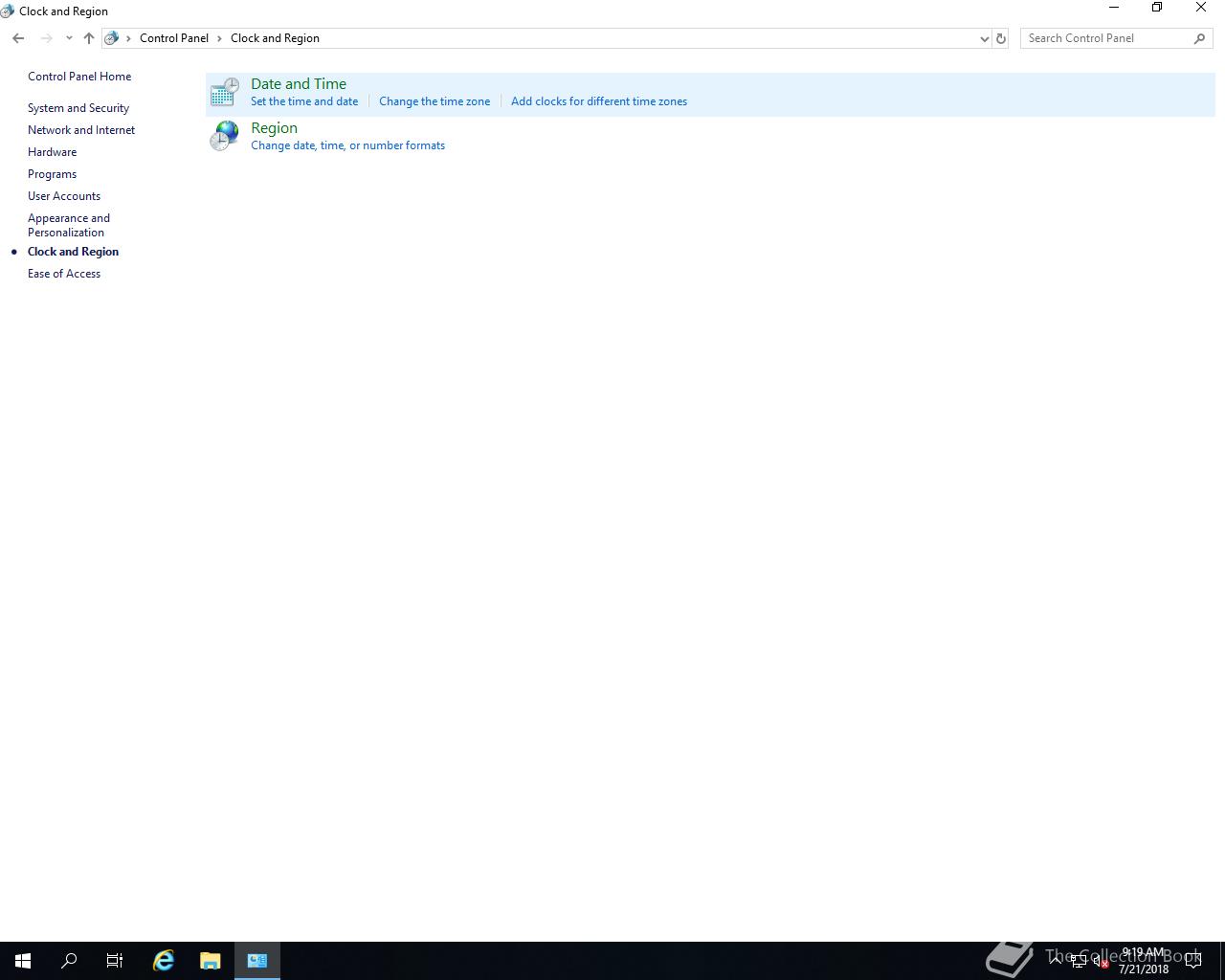Open Ease of Access category
The image size is (1225, 980).
coord(64,274)
